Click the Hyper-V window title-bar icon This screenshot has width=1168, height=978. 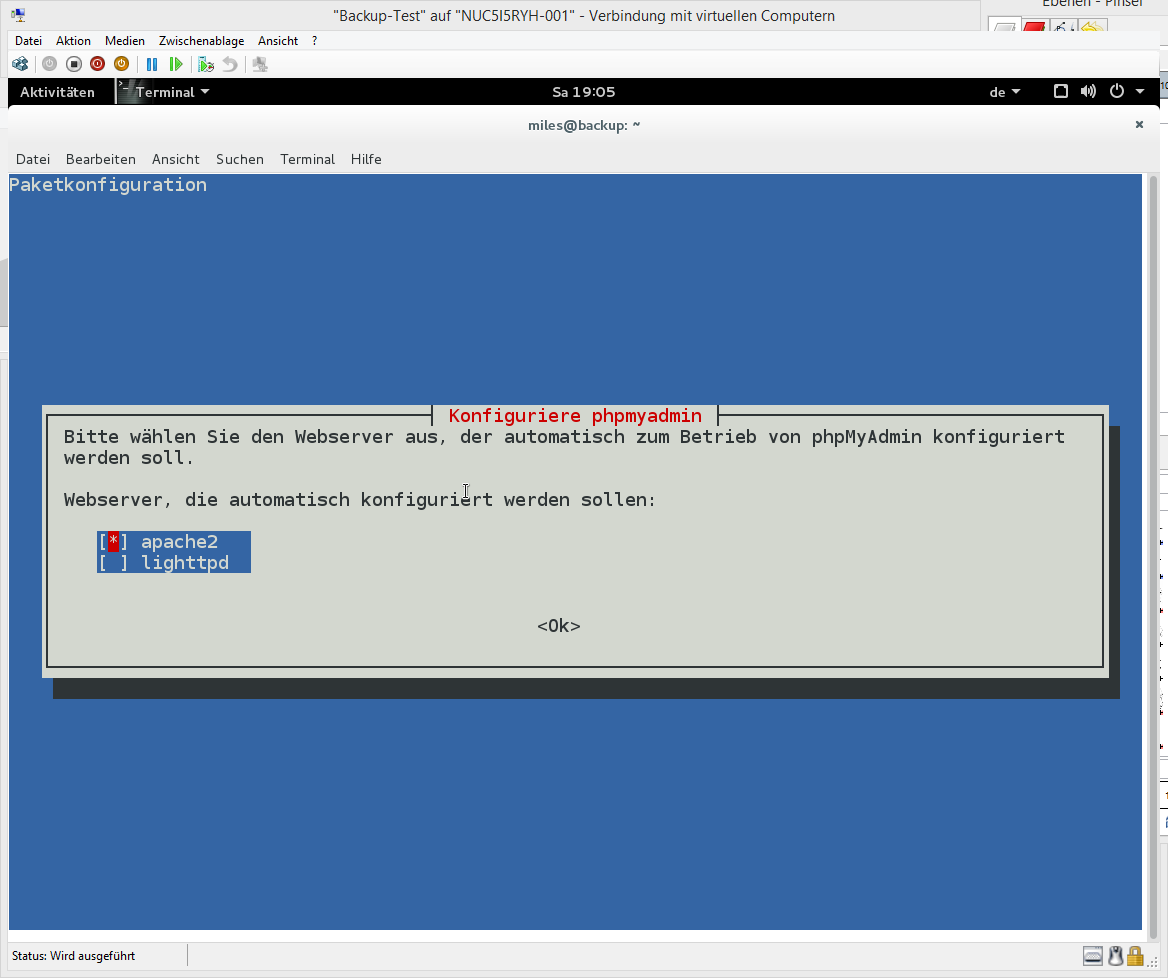(19, 15)
